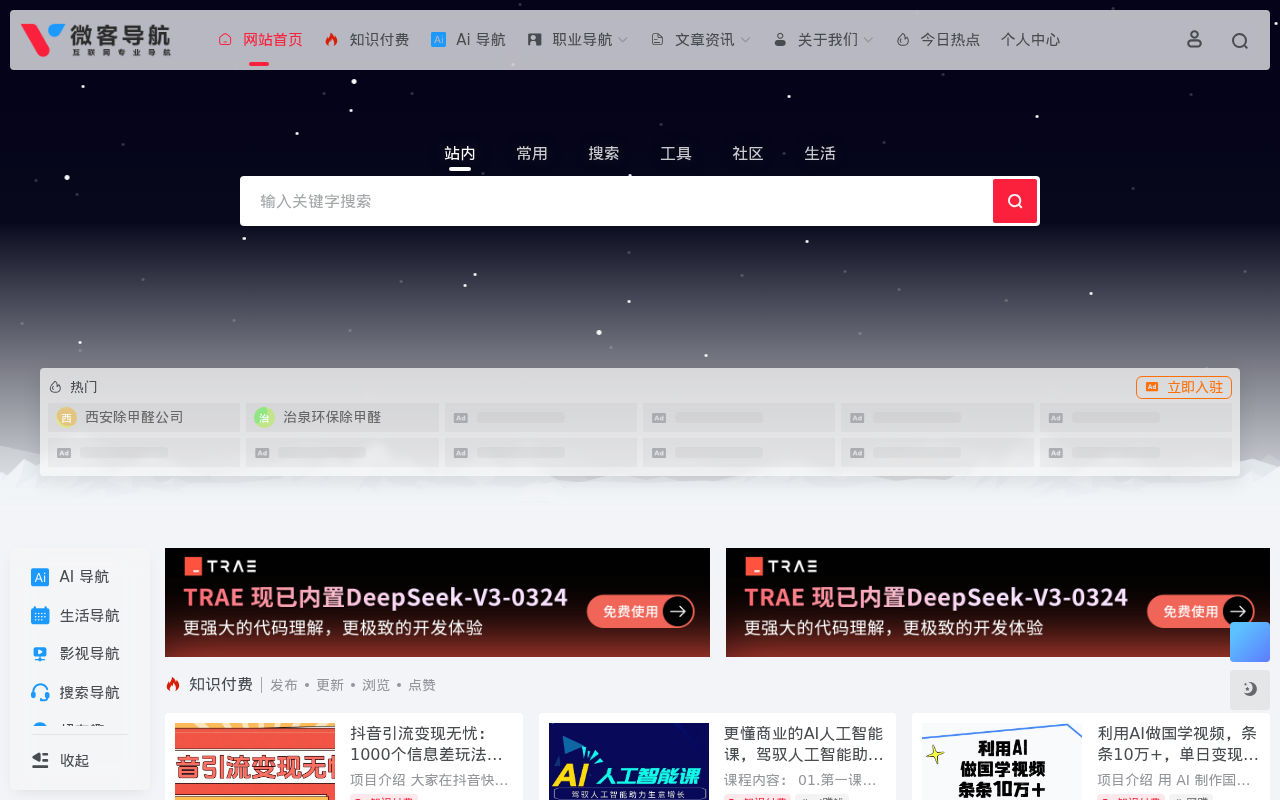Click the headset icon for 搜索导航

point(40,692)
